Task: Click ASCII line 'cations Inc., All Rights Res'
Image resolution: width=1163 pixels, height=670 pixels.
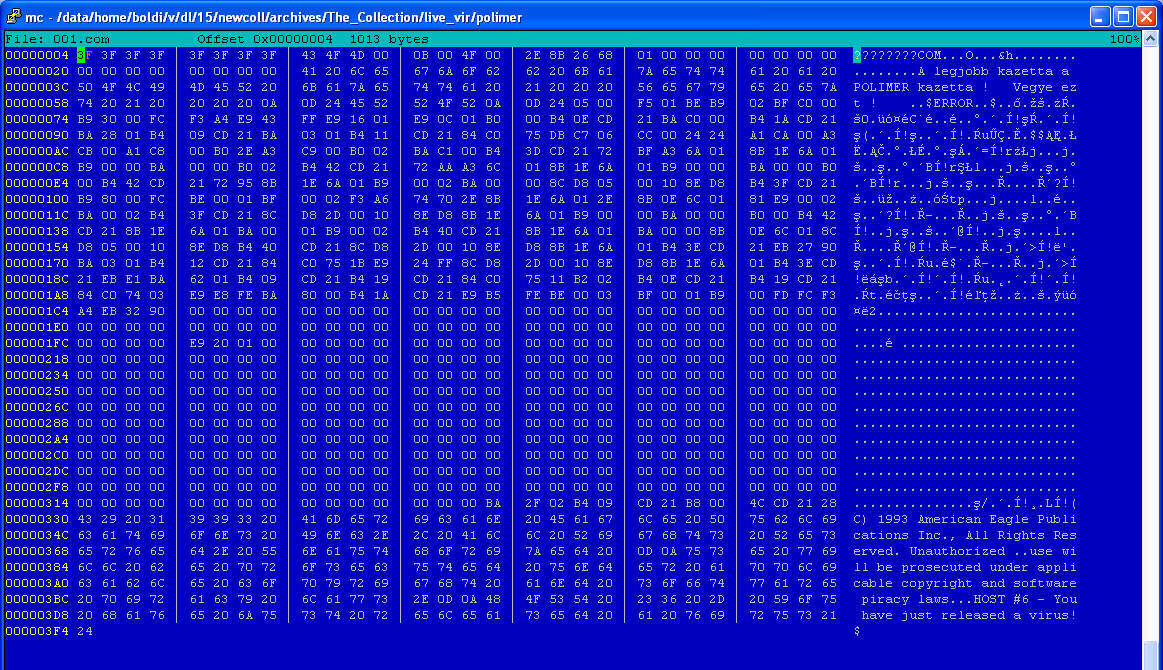Action: [x=965, y=535]
